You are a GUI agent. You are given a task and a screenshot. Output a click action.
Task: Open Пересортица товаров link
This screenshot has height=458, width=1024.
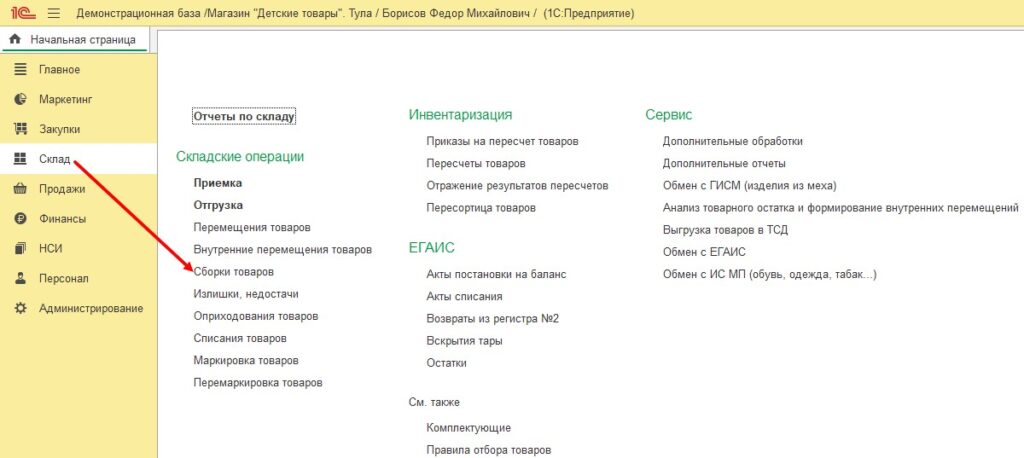(x=480, y=207)
